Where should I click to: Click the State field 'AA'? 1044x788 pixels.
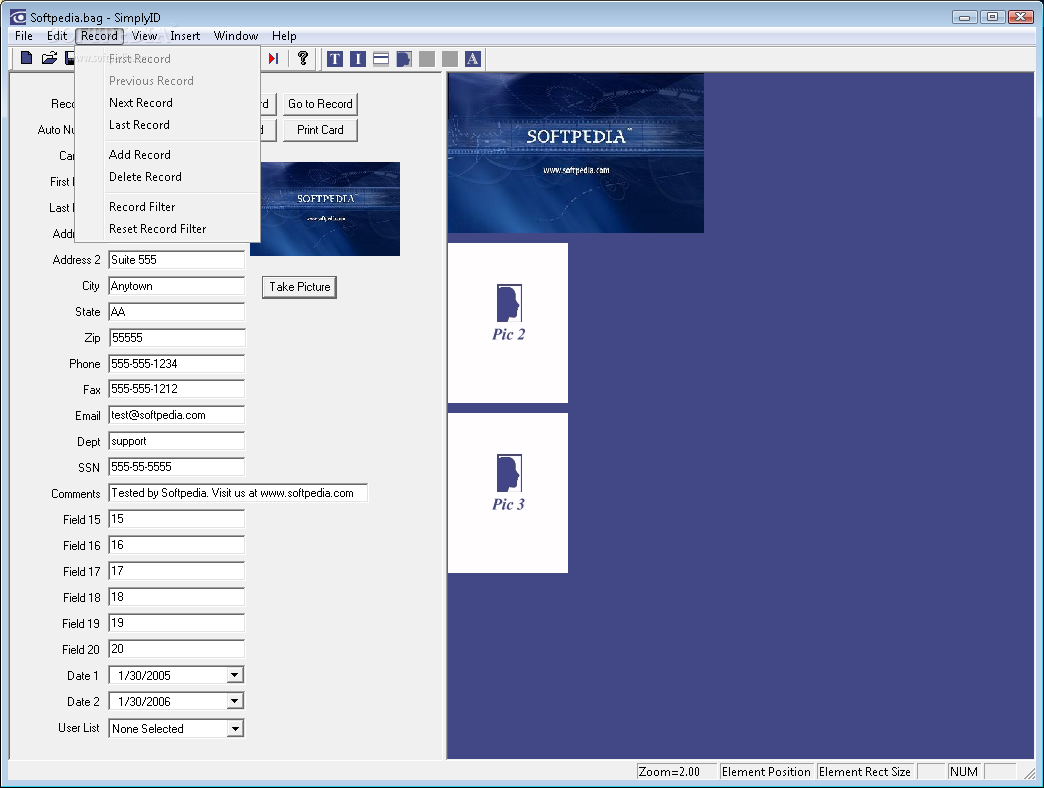(176, 312)
